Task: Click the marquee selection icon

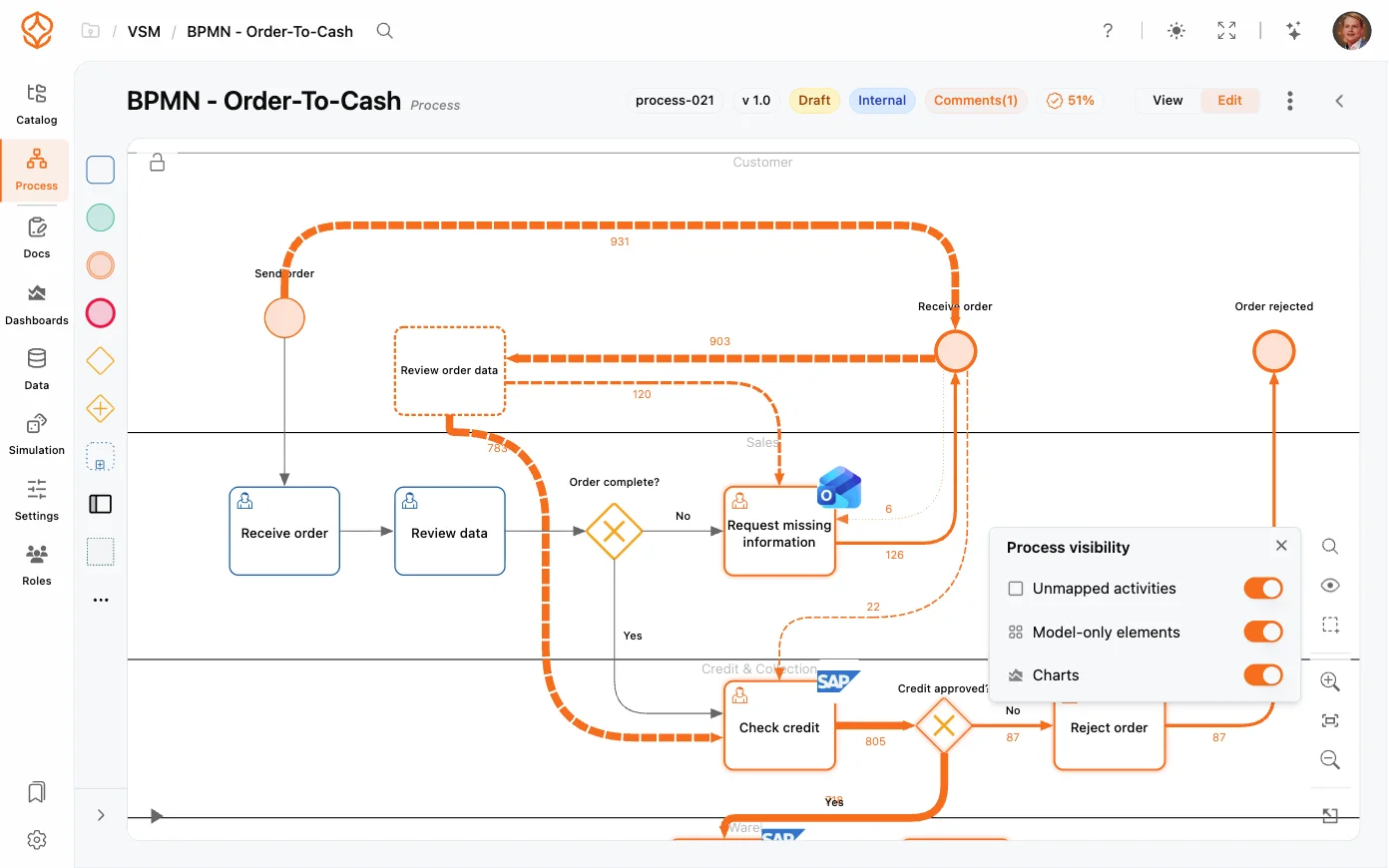Action: click(1330, 625)
